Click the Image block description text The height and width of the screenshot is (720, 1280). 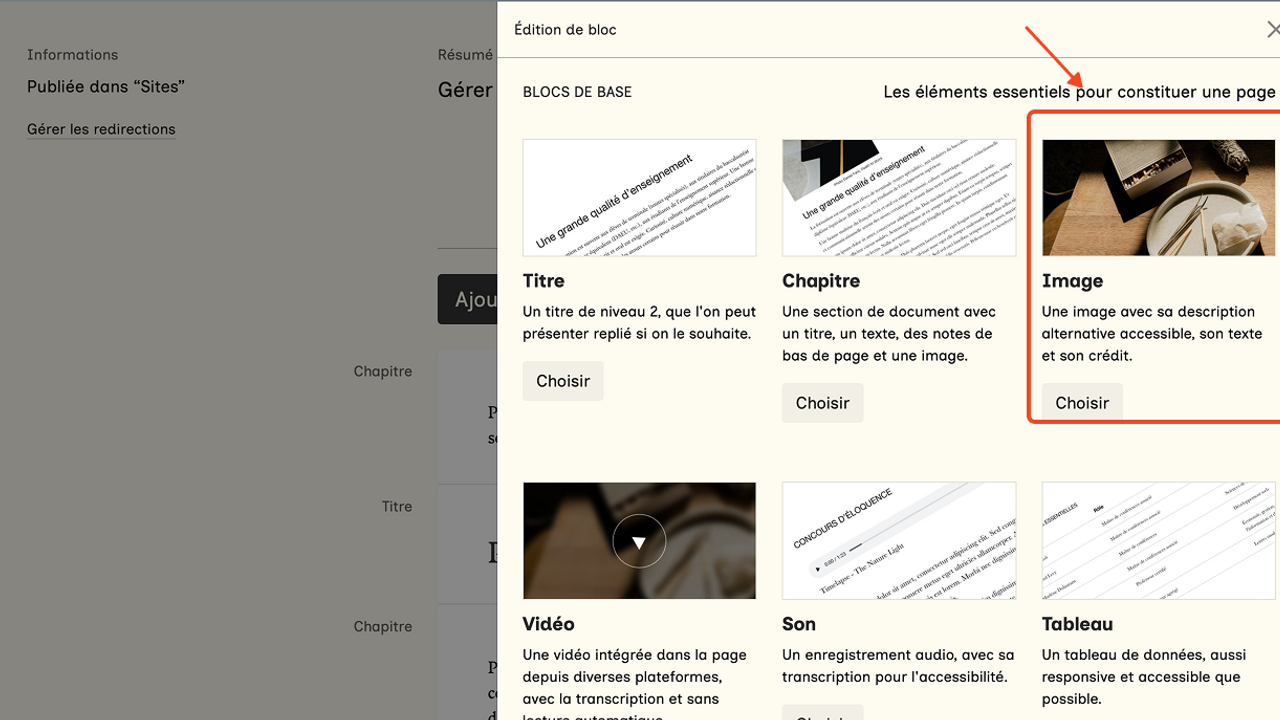tap(1151, 334)
